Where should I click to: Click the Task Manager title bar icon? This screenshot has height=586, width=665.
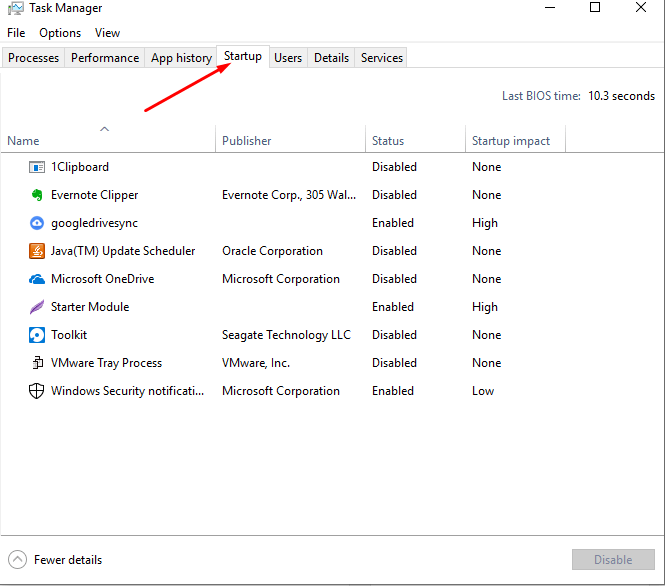(x=16, y=8)
